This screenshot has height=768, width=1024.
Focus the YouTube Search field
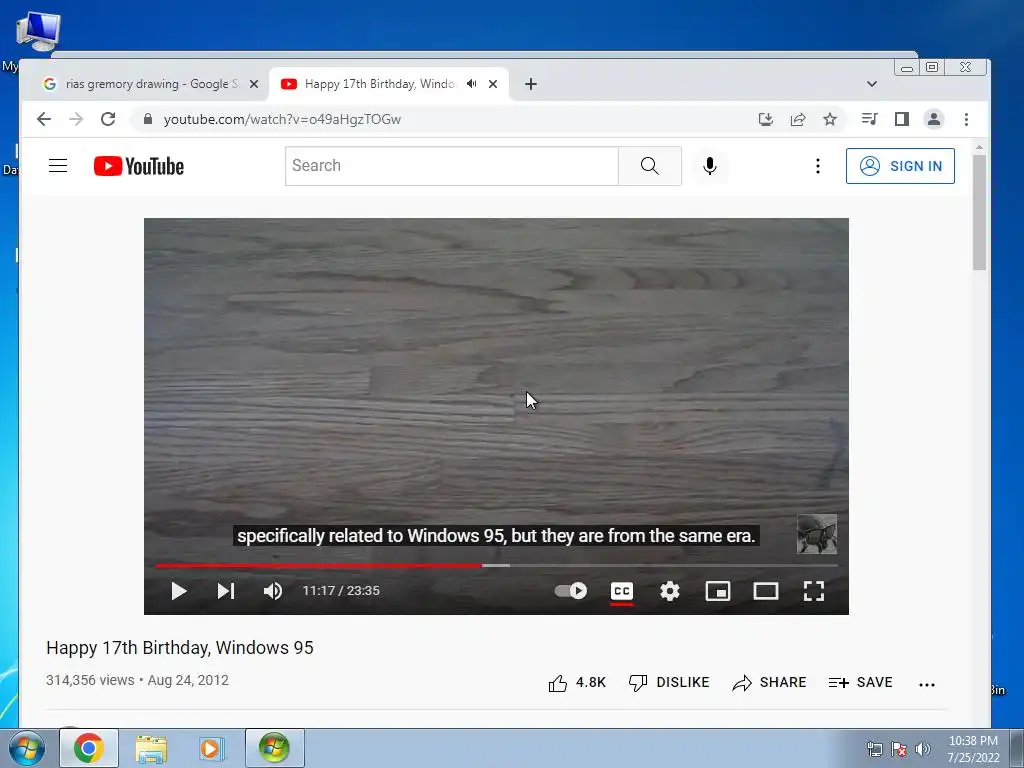(x=451, y=166)
